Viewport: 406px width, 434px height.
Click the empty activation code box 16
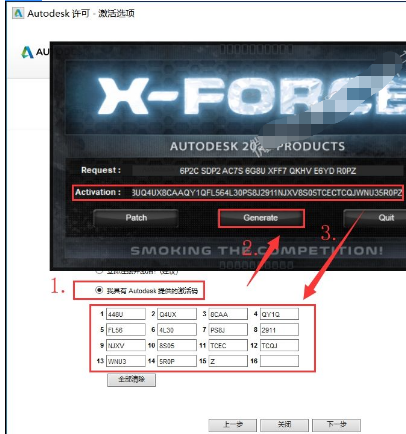tap(279, 361)
